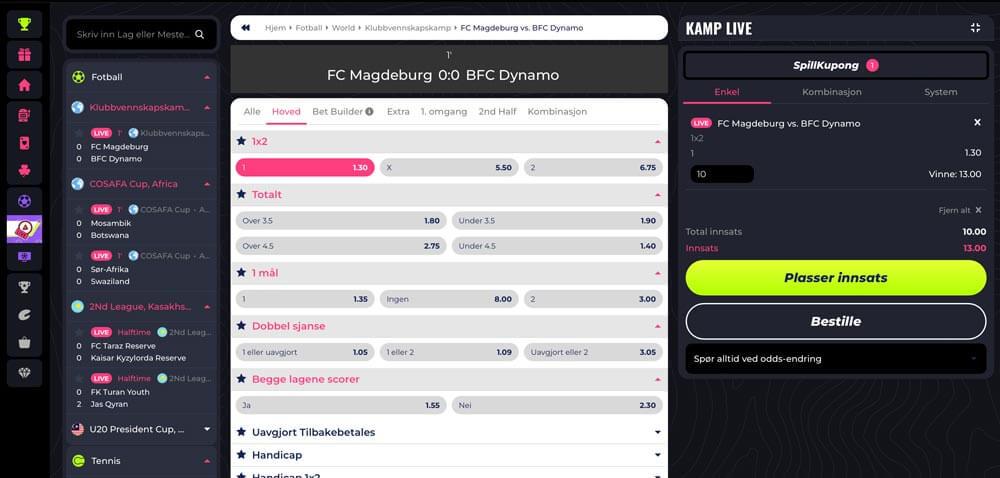The width and height of the screenshot is (1000, 478).
Task: Pick the away win odds 6.75
Action: (593, 168)
